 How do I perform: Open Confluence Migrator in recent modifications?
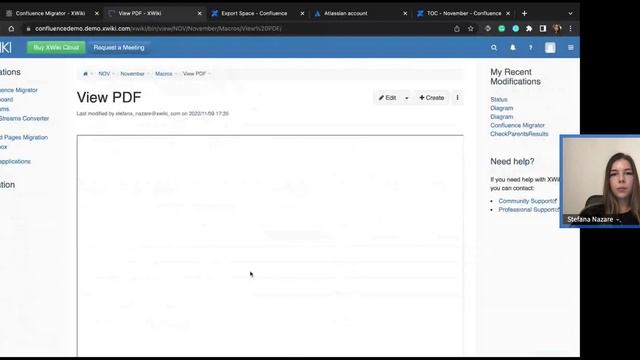pos(517,125)
